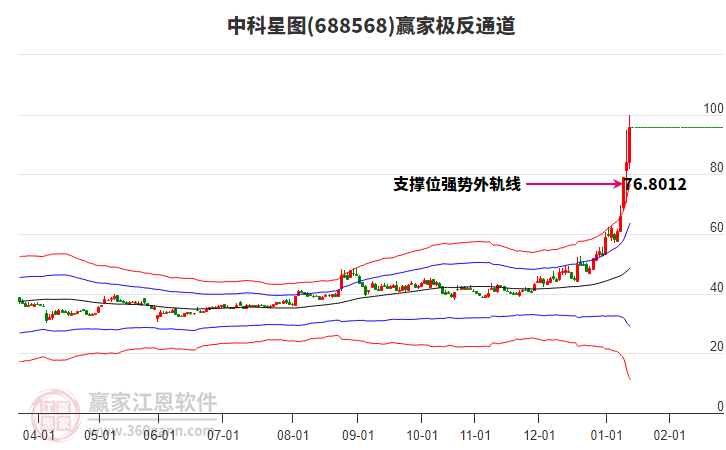This screenshot has width=726, height=450.
Task: Click the x-axis date 12-01
Action: point(539,435)
